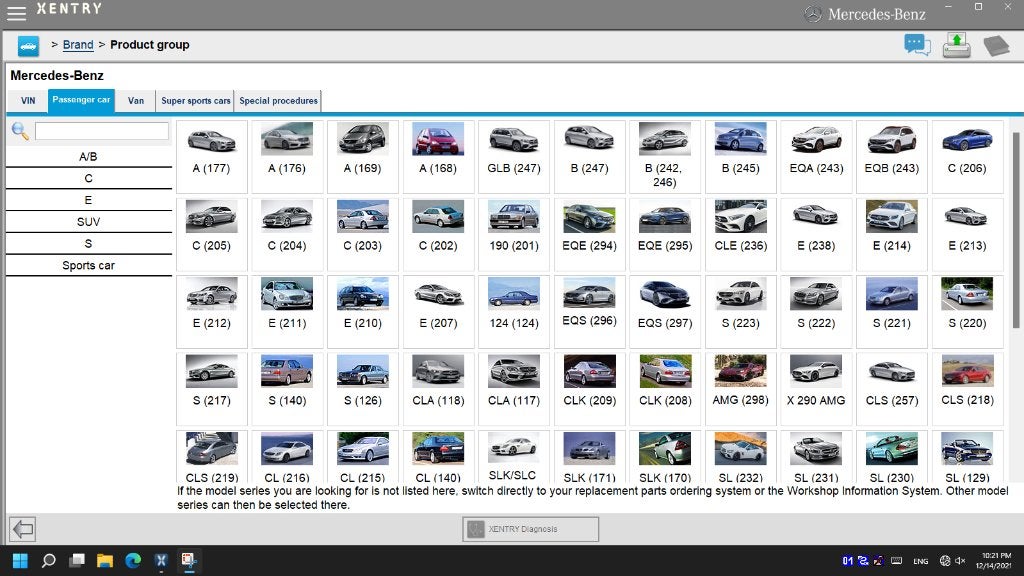The image size is (1024, 576).
Task: Click the back arrow button
Action: (23, 528)
